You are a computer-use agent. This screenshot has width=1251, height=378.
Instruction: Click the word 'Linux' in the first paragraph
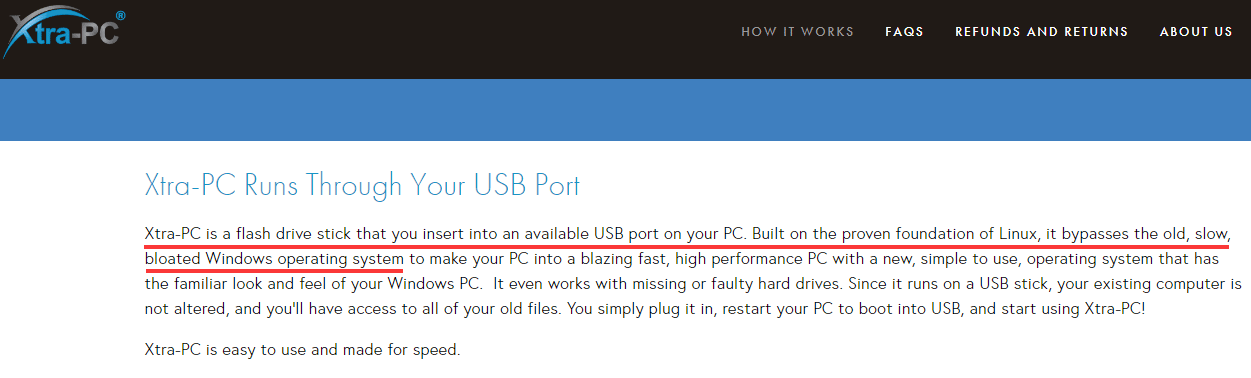1016,234
